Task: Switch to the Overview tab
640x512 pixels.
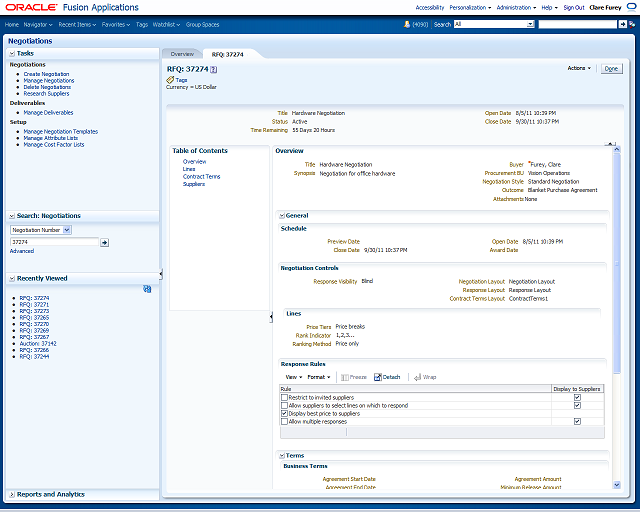Action: point(182,54)
